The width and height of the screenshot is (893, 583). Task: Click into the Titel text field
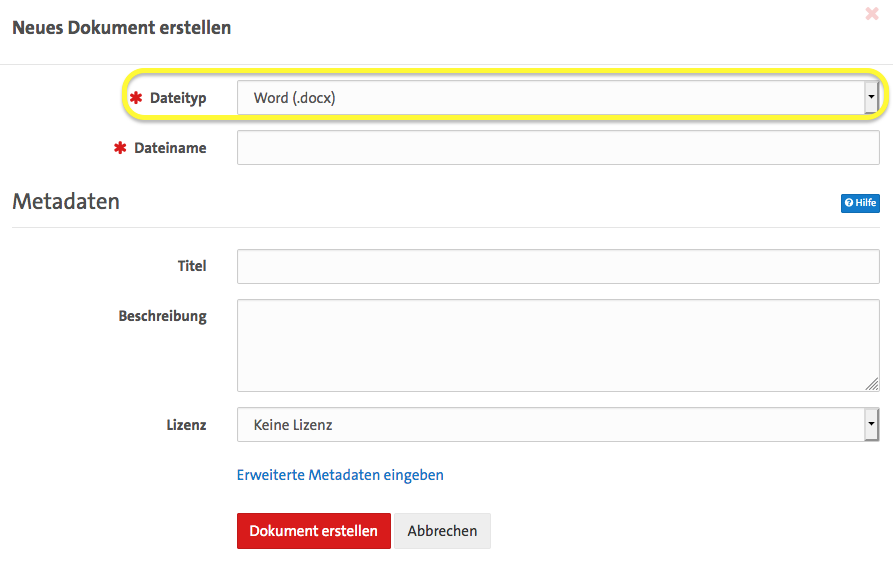[x=557, y=267]
